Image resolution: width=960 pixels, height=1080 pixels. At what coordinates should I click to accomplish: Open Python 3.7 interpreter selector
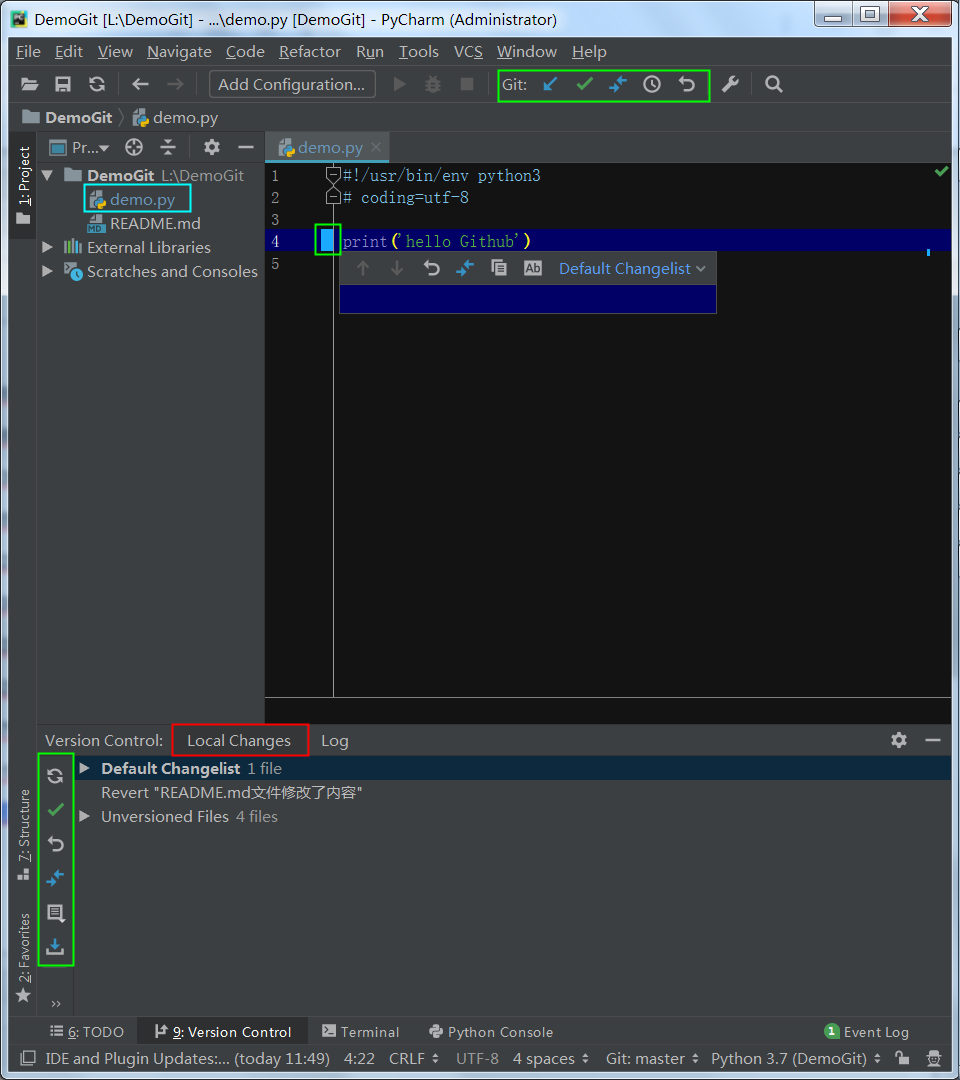click(x=796, y=1059)
